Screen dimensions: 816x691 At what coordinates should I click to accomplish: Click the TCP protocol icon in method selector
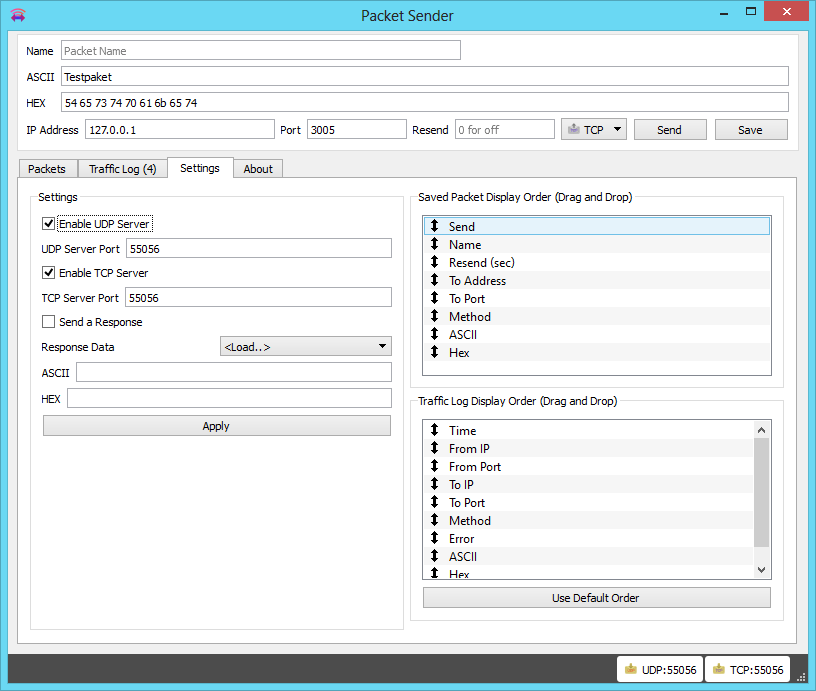[573, 129]
